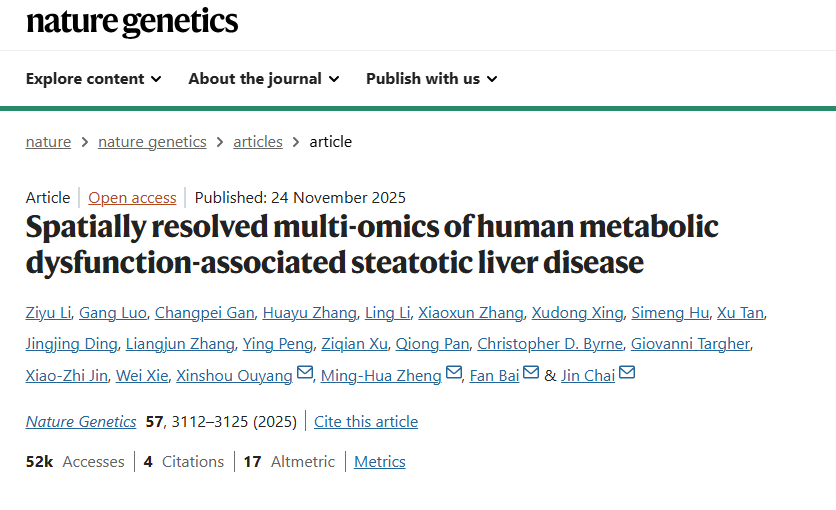Screen dimensions: 836x510
Task: Click the Nature Genetics logo
Action: [132, 21]
